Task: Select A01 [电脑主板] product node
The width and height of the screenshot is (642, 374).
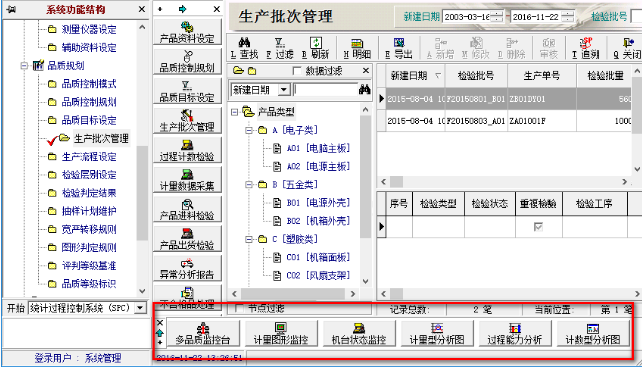Action: pyautogui.click(x=318, y=148)
